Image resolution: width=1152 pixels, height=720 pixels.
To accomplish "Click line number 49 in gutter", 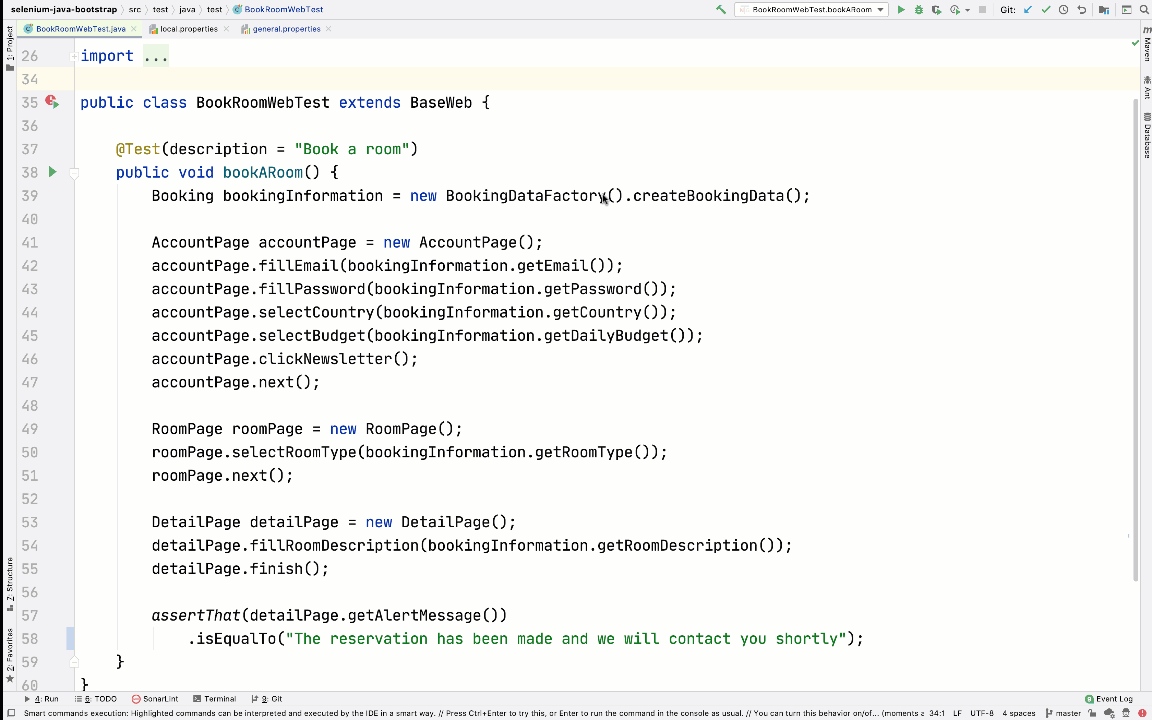I will tap(29, 429).
